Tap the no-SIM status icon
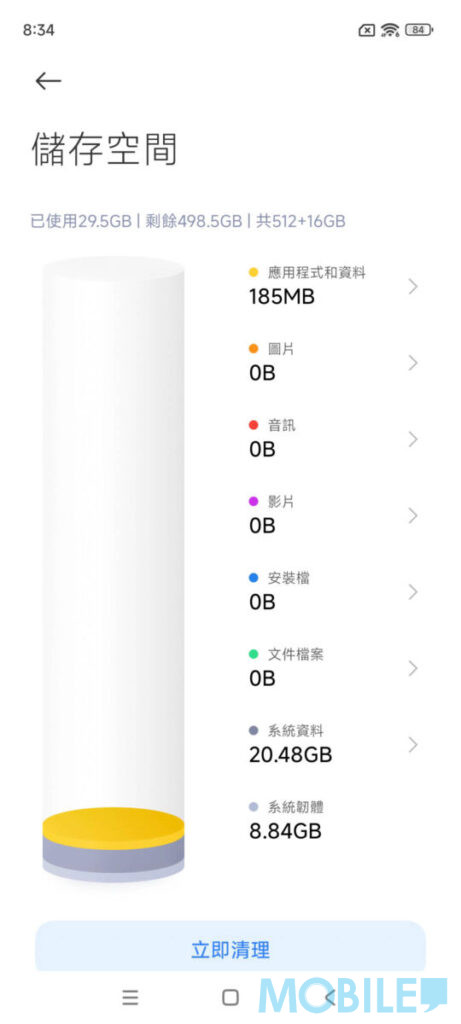 367,30
